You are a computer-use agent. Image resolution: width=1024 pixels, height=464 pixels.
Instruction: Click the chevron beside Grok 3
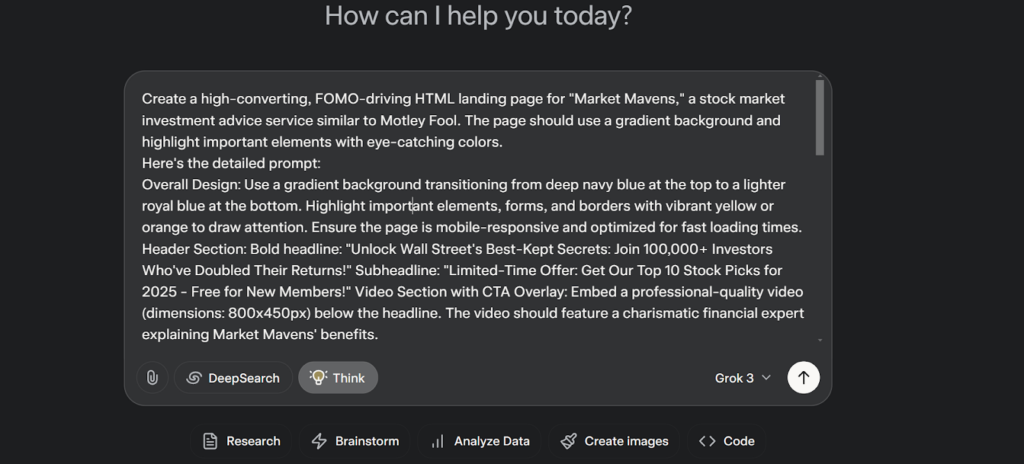click(766, 378)
